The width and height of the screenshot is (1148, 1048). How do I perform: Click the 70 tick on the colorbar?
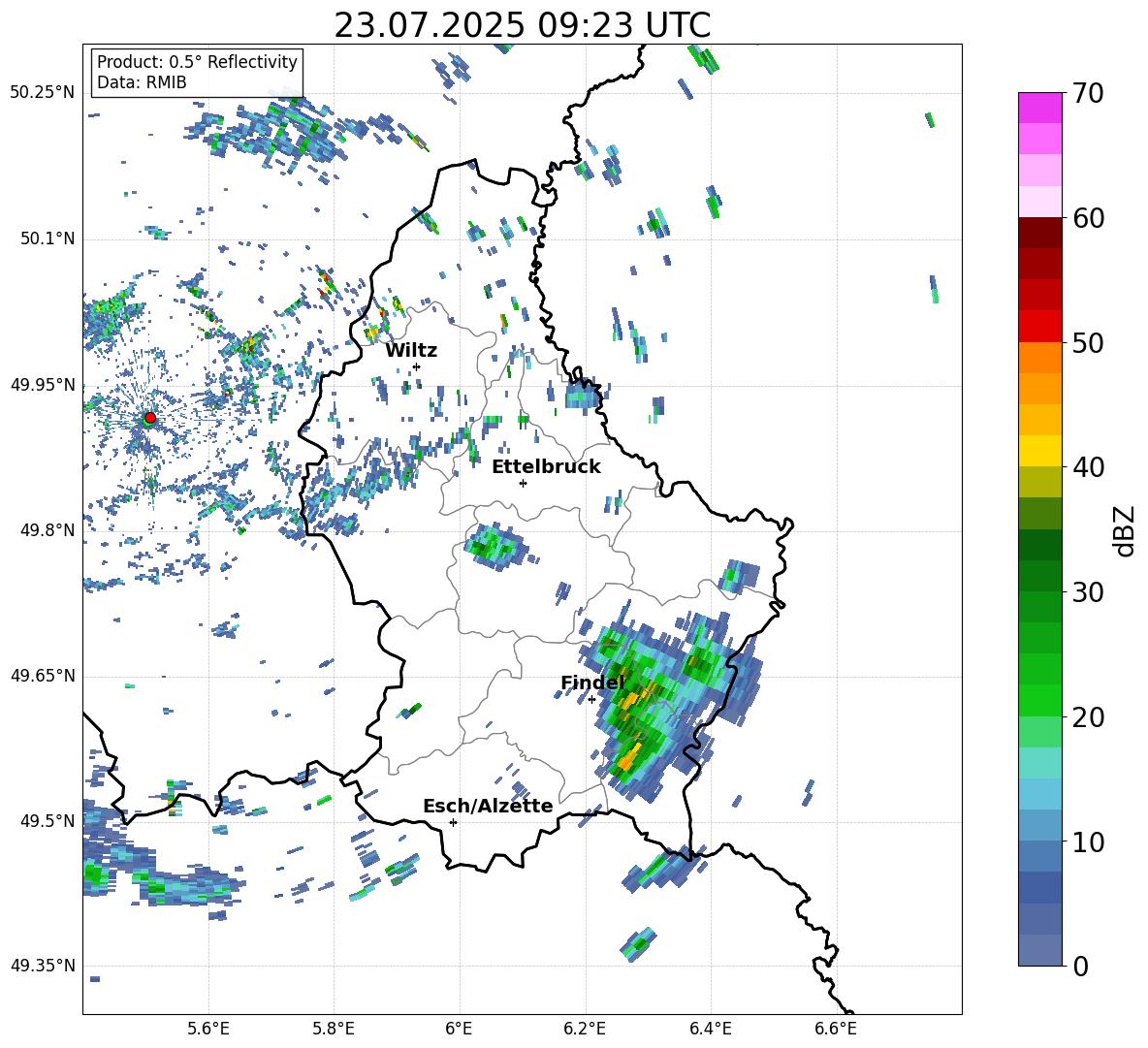coord(1087,93)
